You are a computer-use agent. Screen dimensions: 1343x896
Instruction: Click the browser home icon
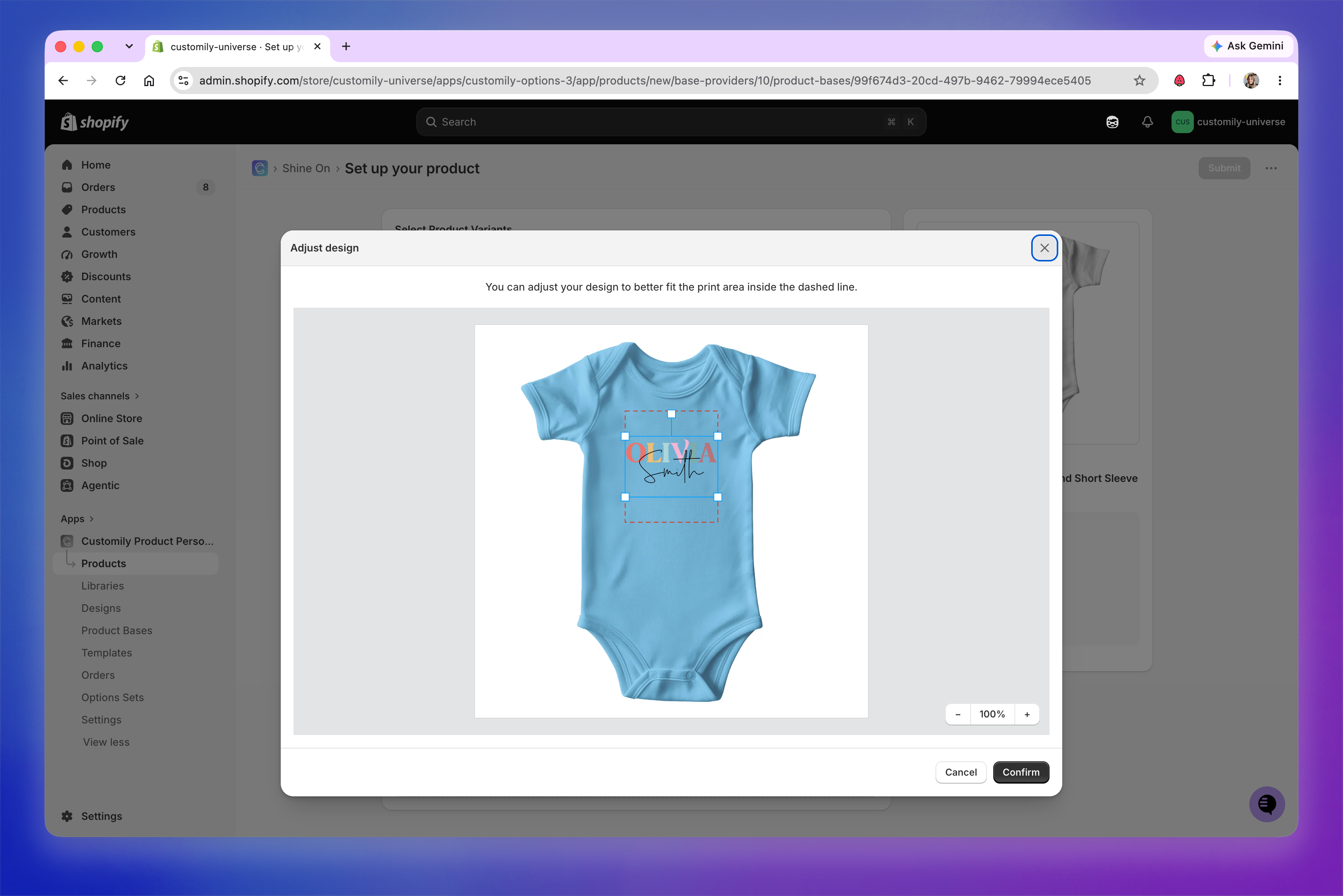(149, 81)
